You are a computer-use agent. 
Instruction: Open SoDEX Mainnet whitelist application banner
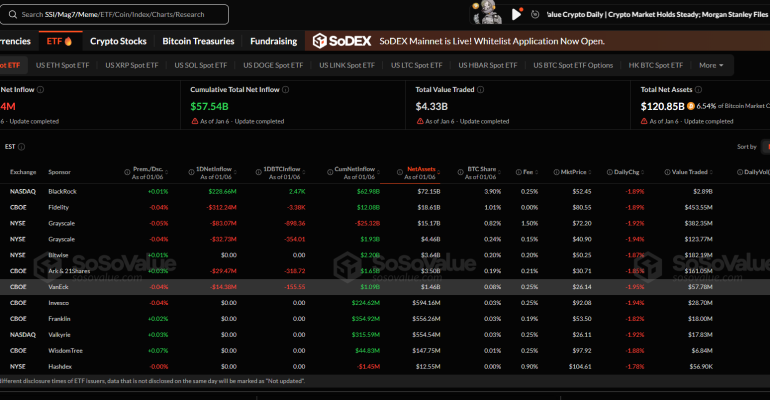[492, 41]
